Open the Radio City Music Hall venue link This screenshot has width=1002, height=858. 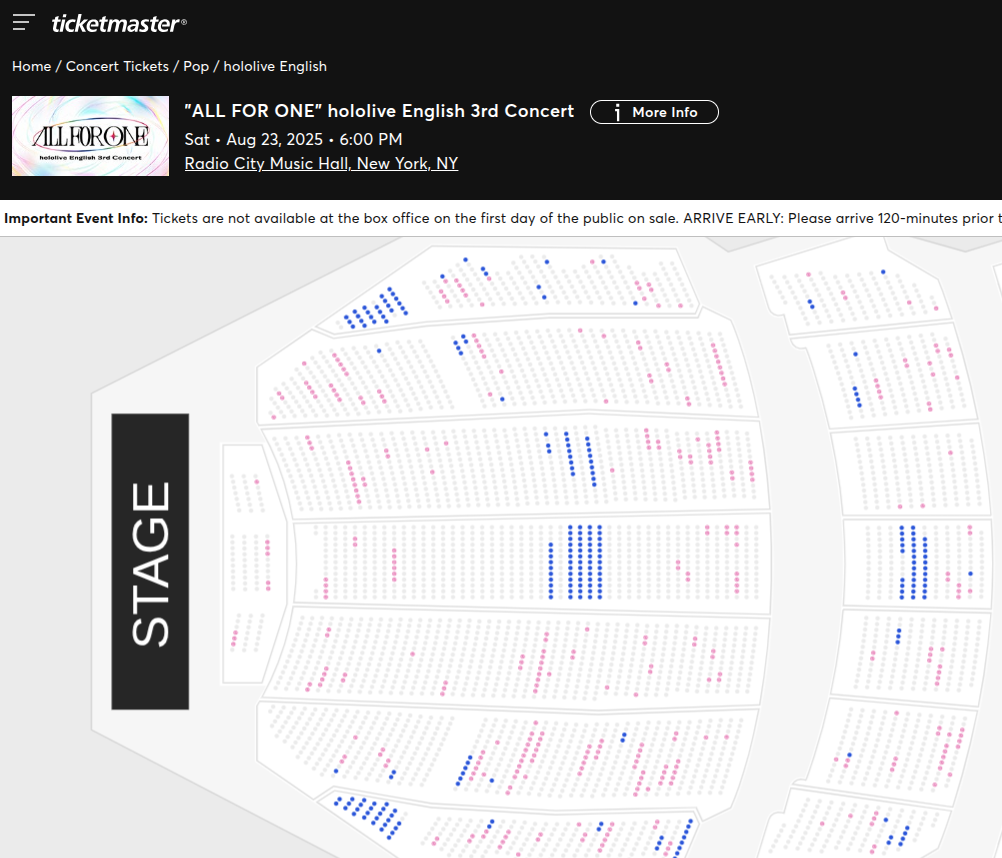point(321,164)
